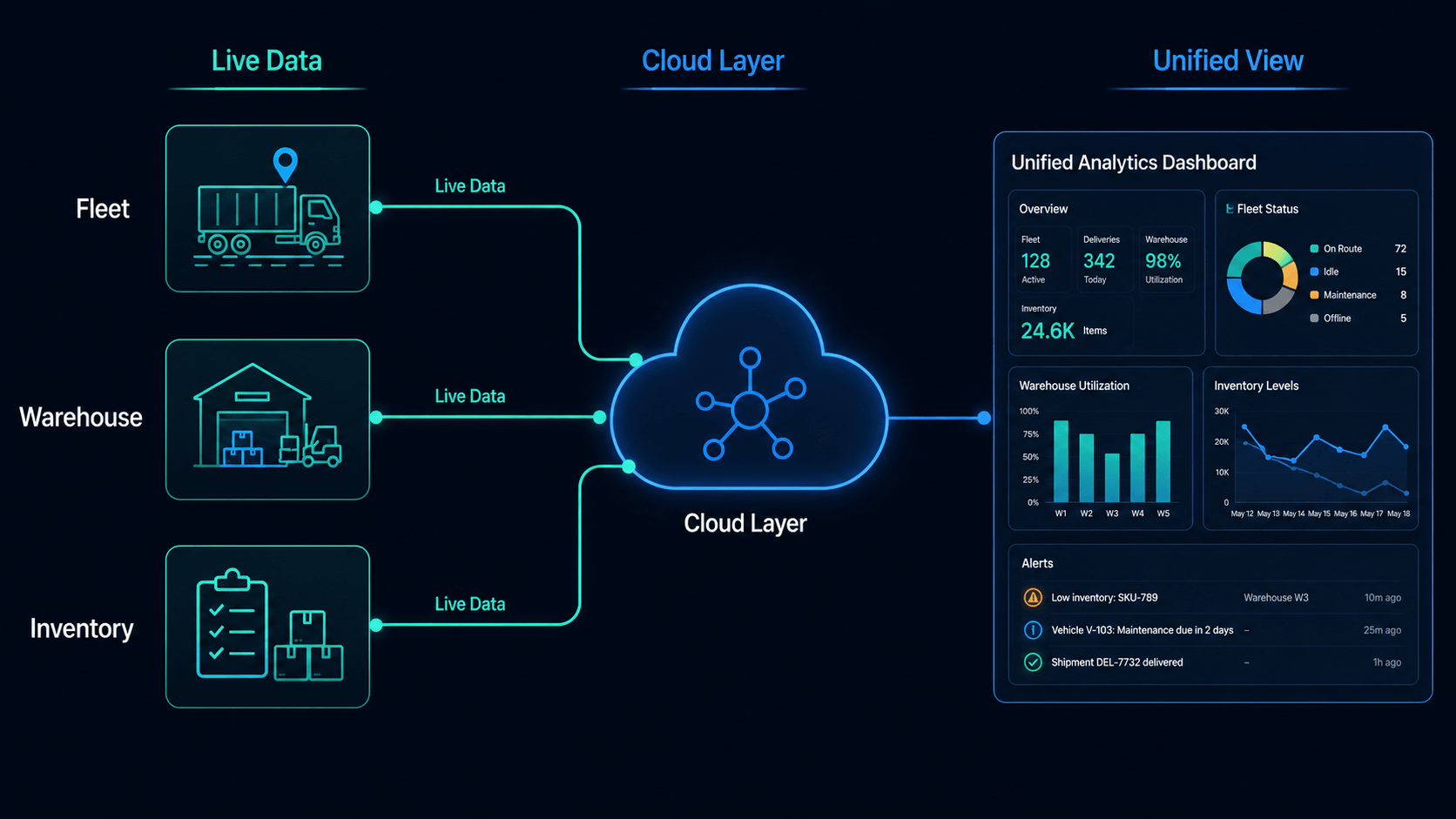Open the Low inventory: SKU-789 alert

[x=1212, y=598]
